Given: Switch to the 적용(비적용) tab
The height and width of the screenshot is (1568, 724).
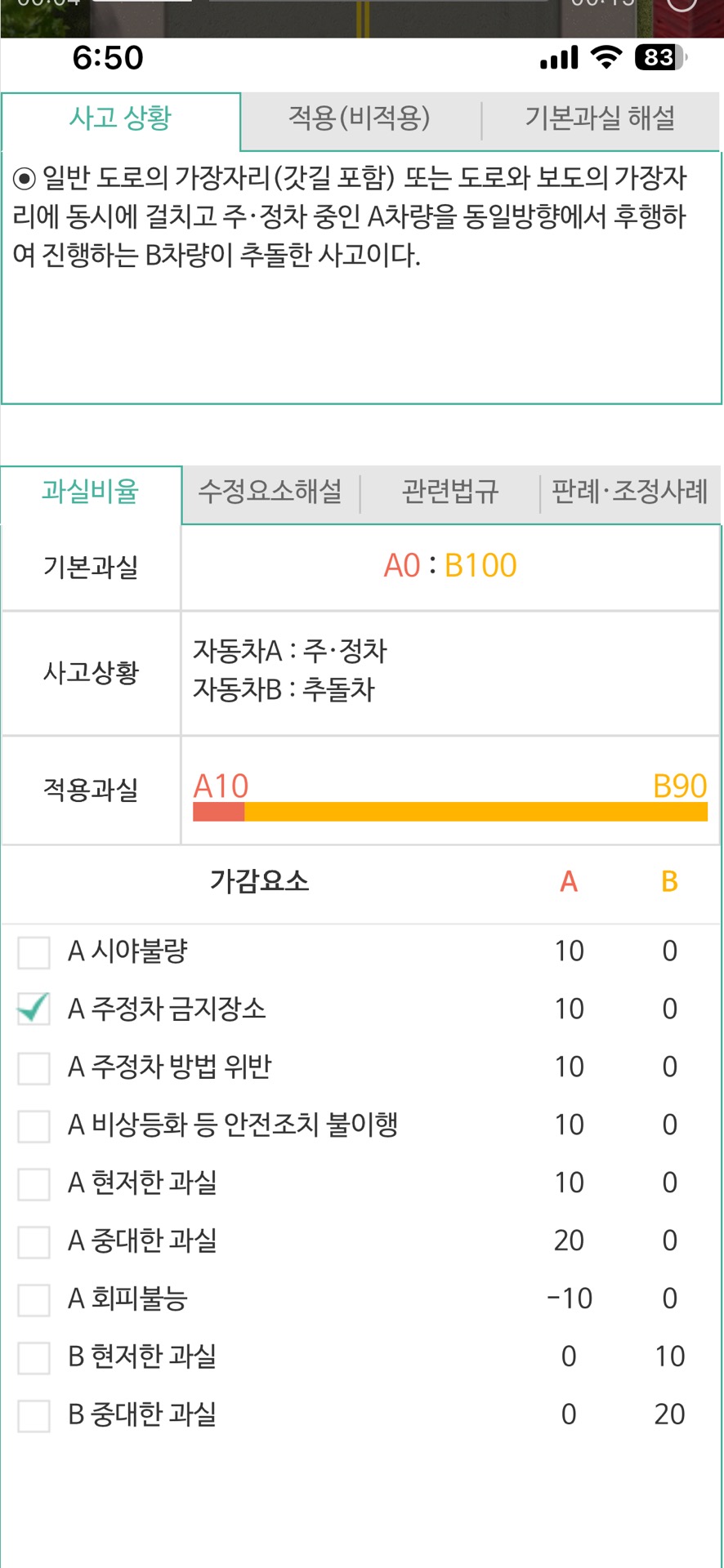Looking at the screenshot, I should pyautogui.click(x=360, y=119).
